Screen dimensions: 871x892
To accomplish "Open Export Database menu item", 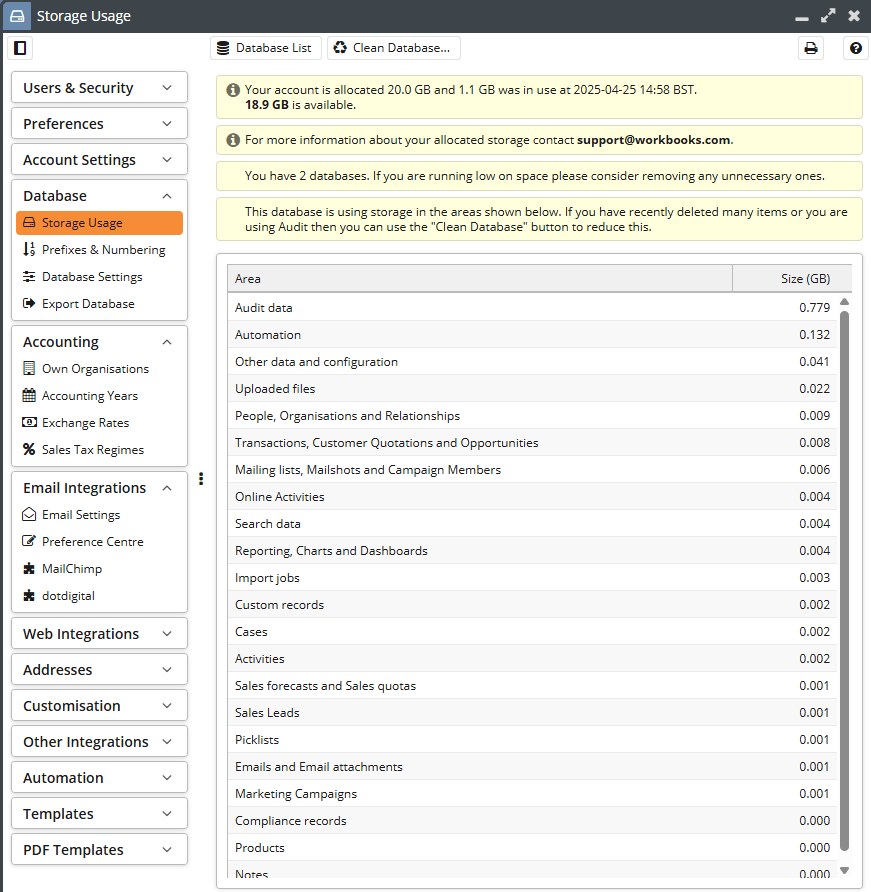I will point(100,303).
